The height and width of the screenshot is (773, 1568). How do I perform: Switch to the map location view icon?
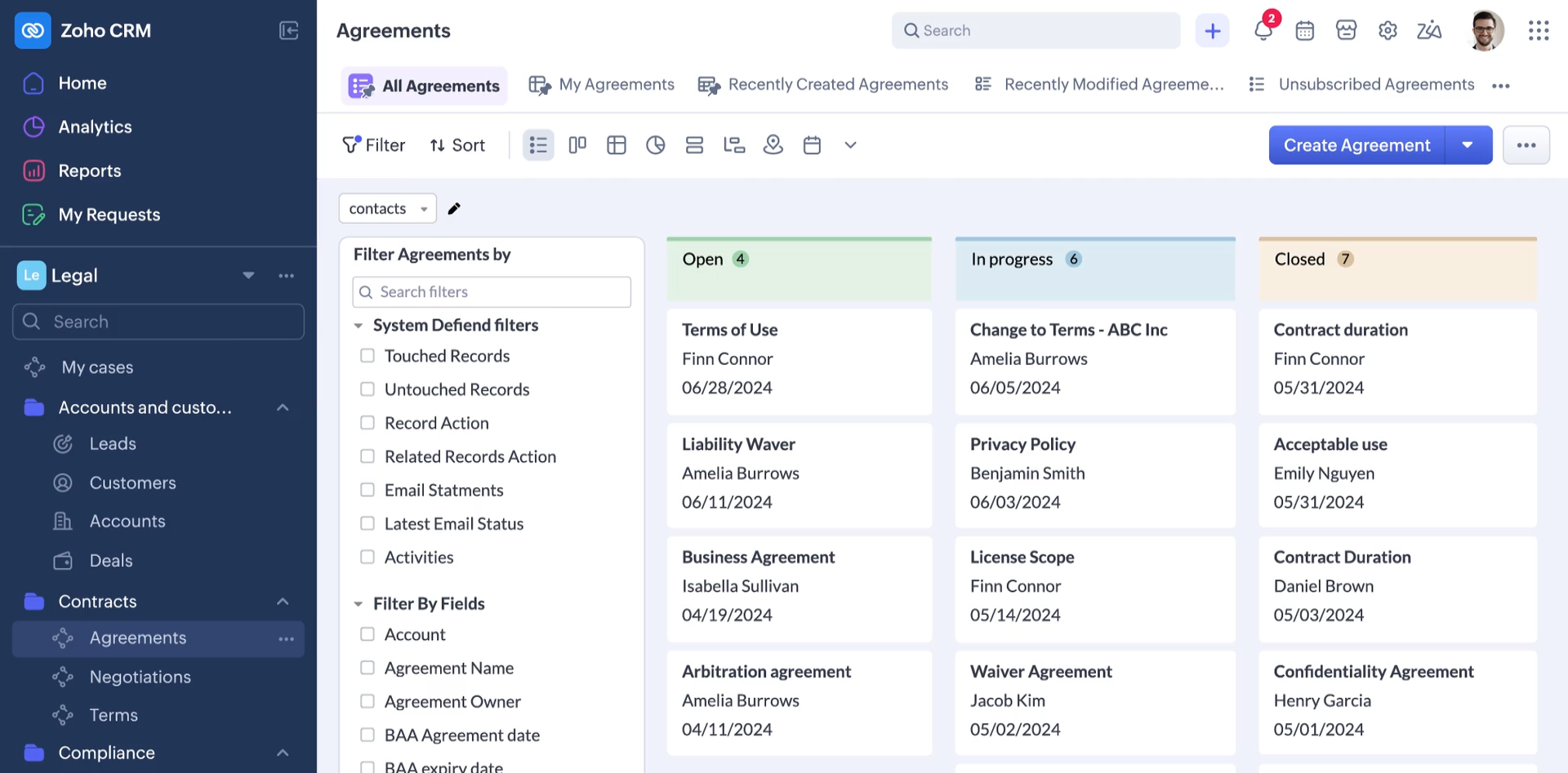(x=773, y=145)
